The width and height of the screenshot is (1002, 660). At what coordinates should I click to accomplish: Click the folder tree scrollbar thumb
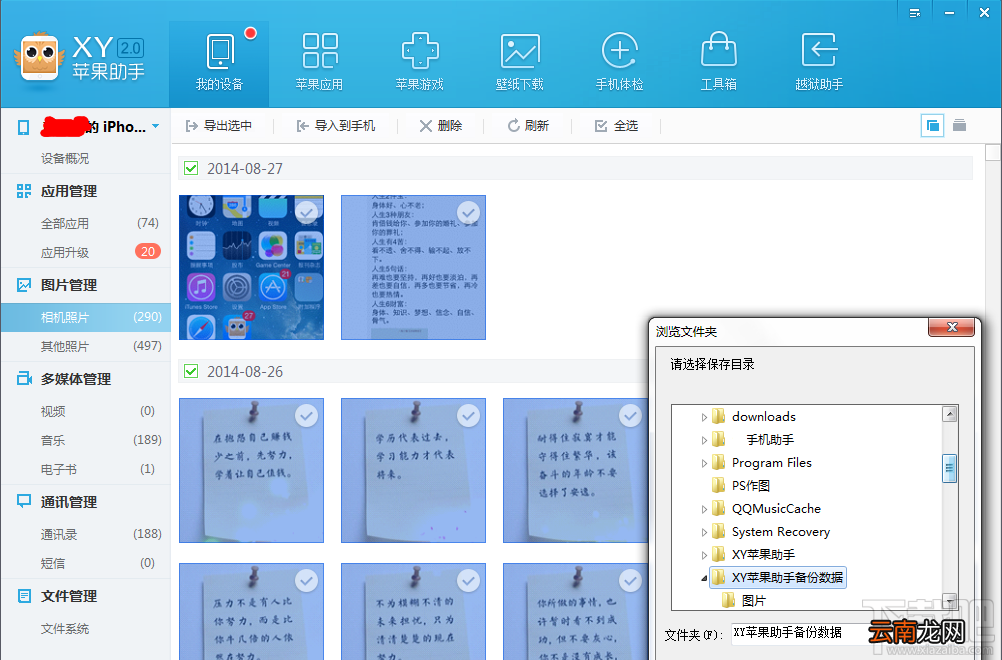(950, 468)
